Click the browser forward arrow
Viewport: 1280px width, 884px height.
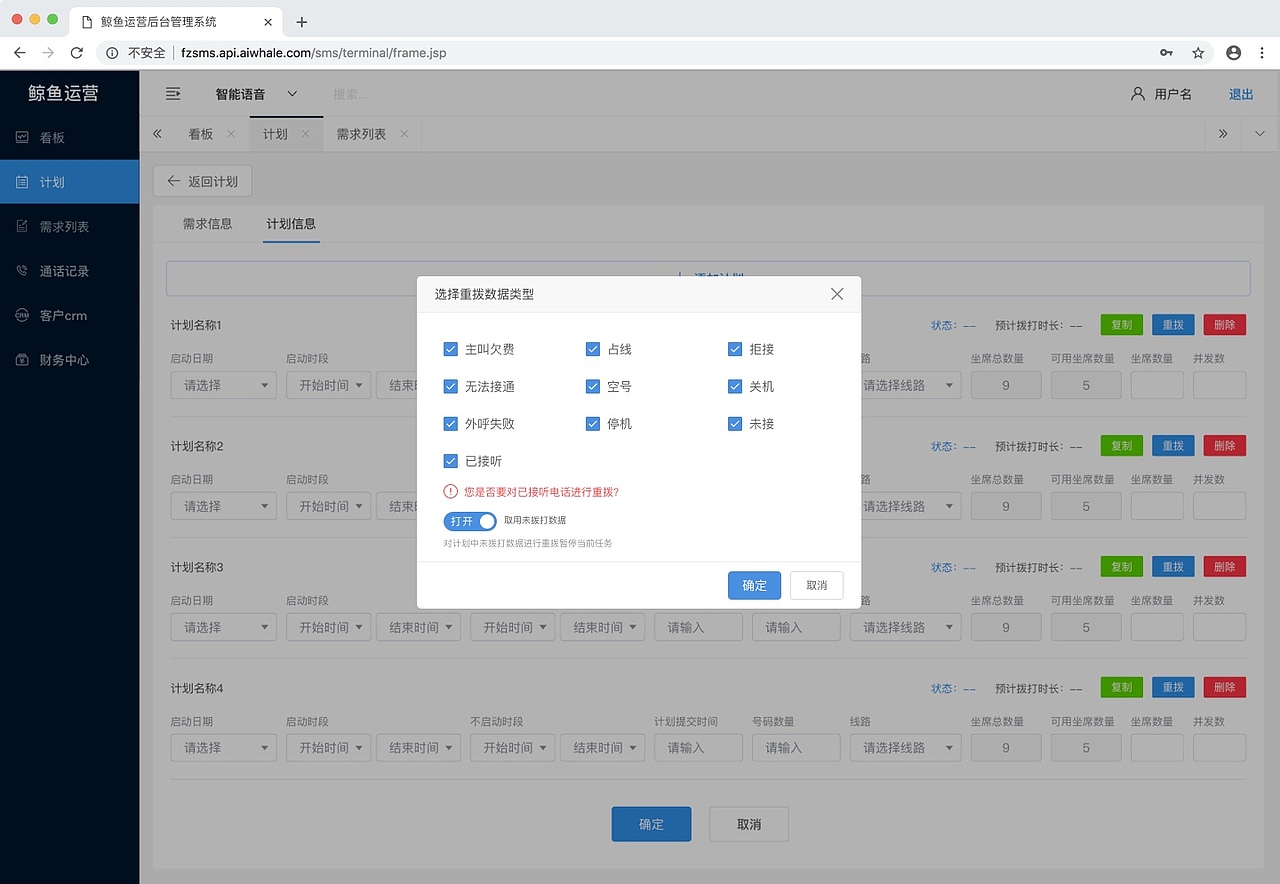pyautogui.click(x=48, y=52)
